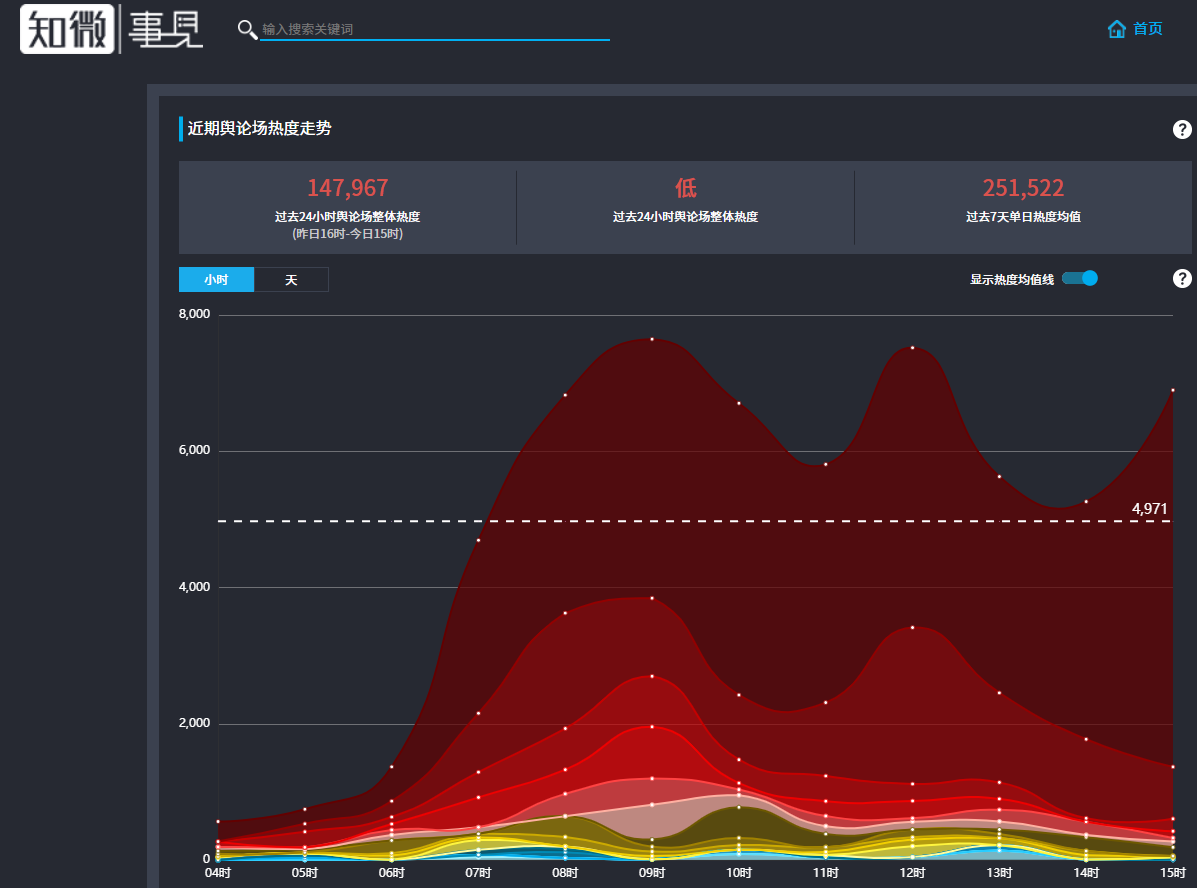Viewport: 1197px width, 888px height.
Task: Switch to the 小时 tab
Action: pos(216,280)
